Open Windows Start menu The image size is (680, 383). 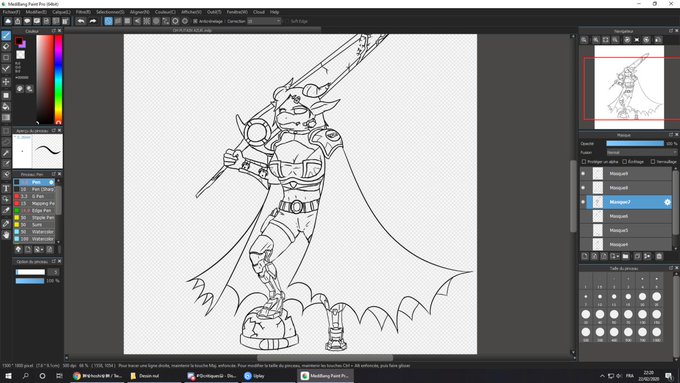pyautogui.click(x=8, y=376)
